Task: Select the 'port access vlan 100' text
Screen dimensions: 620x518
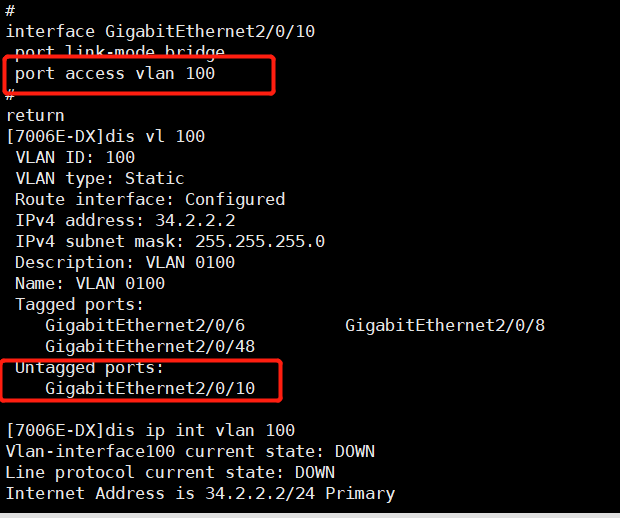Action: pos(115,74)
